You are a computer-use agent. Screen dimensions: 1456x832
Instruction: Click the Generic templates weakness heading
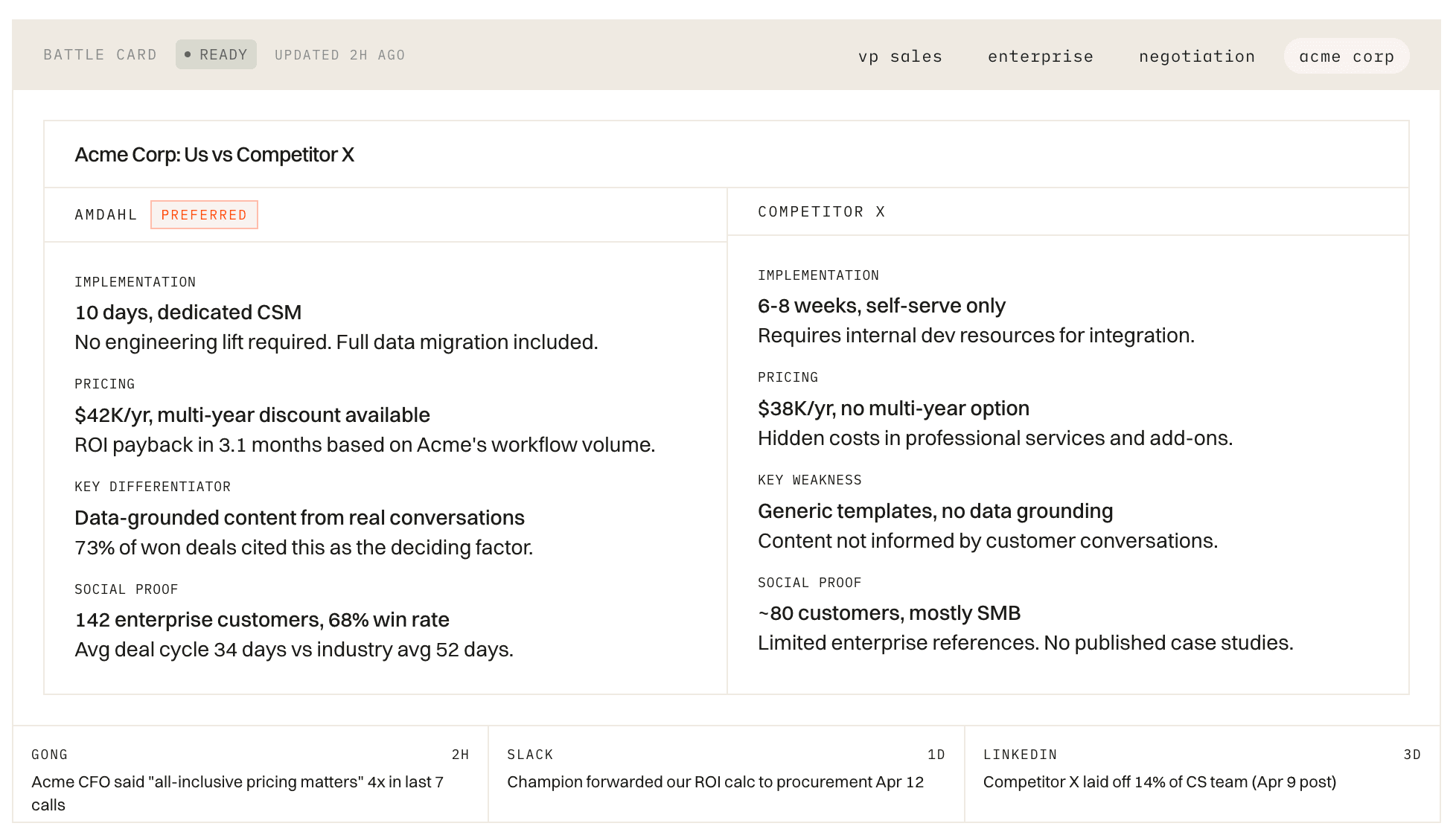[x=935, y=511]
